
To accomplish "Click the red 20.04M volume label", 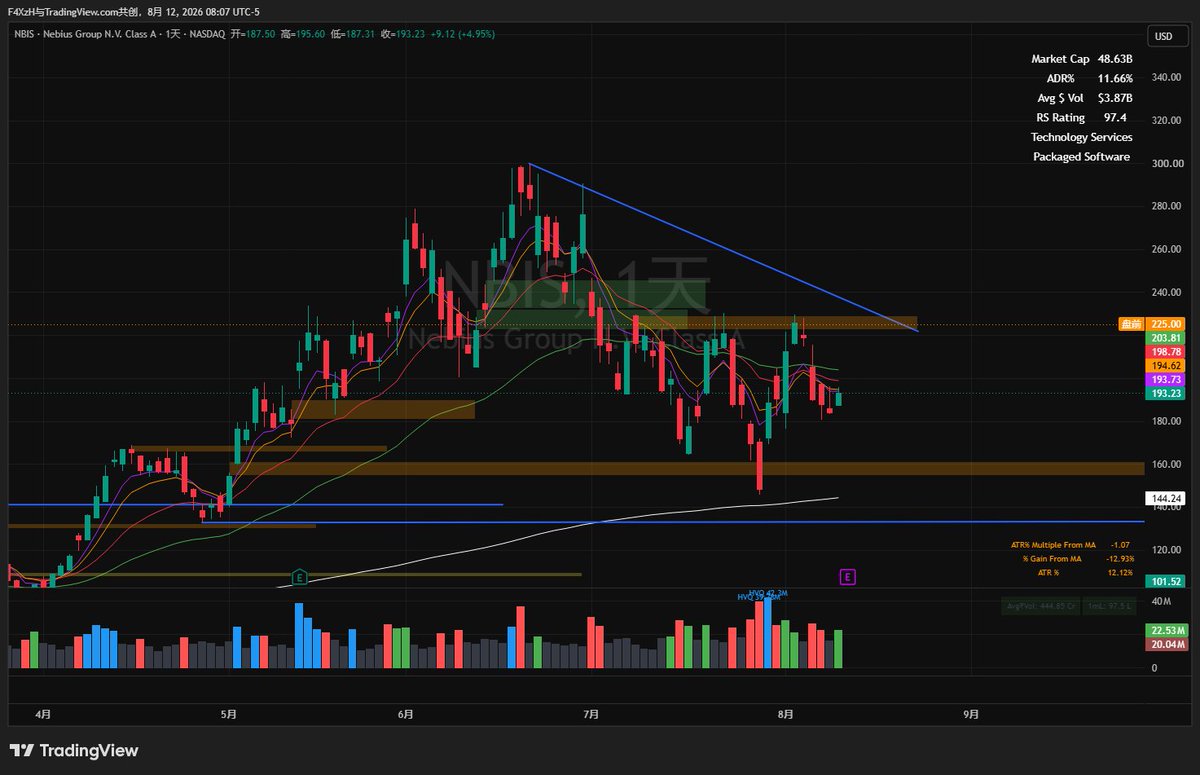I will [x=1167, y=645].
